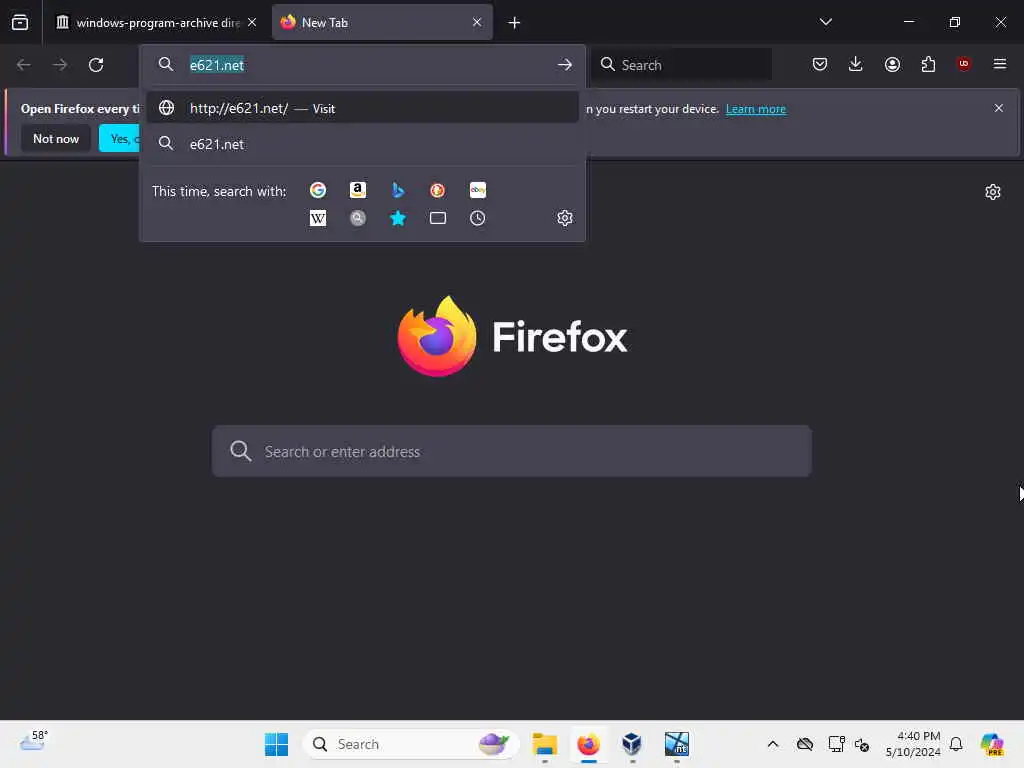1024x768 pixels.
Task: Search this time with Amazon
Action: (x=358, y=190)
